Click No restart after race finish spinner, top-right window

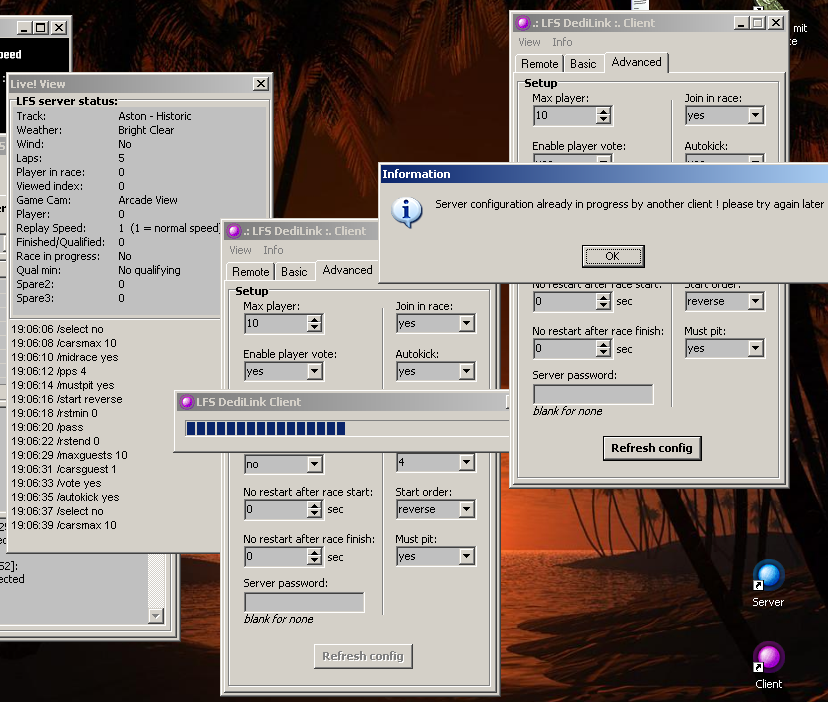click(603, 349)
